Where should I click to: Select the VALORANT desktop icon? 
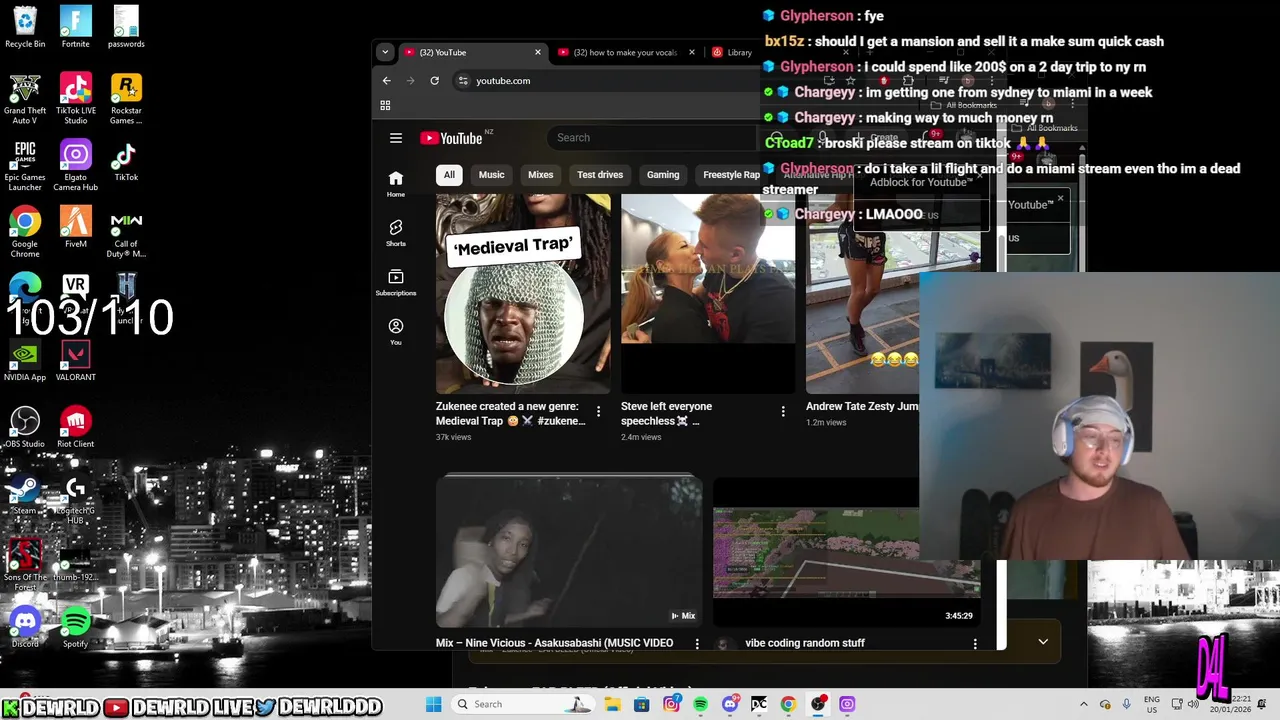point(75,361)
